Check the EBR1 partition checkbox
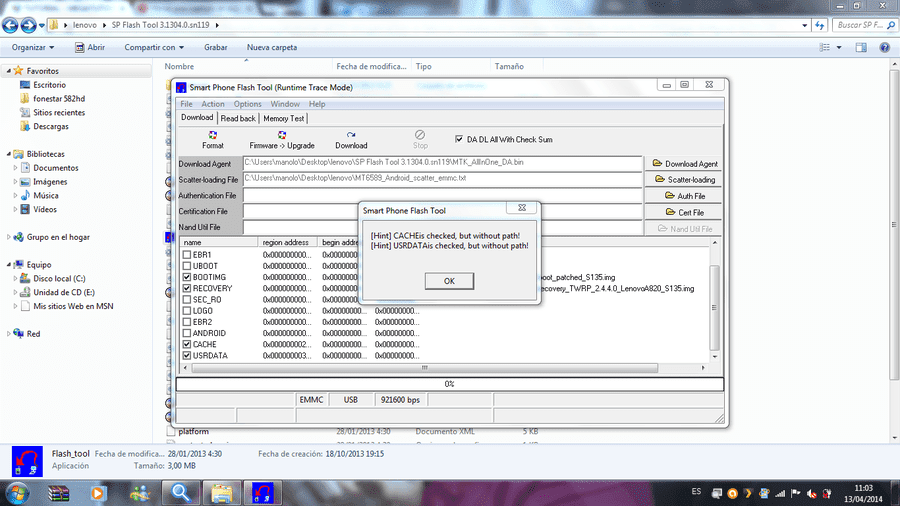The height and width of the screenshot is (506, 900). (x=187, y=255)
